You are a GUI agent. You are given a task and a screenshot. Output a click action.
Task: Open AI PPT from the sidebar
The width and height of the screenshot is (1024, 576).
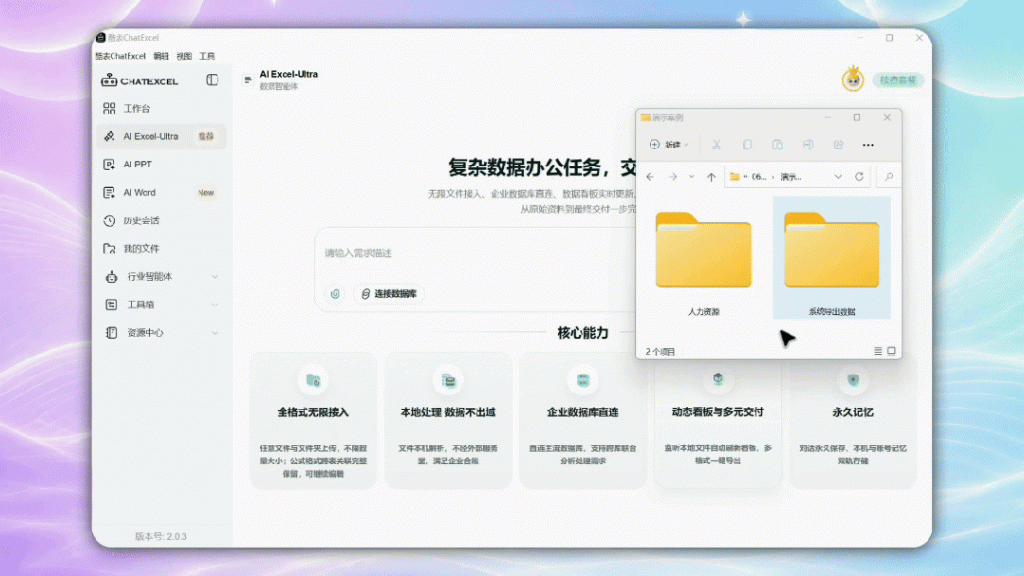(161, 165)
